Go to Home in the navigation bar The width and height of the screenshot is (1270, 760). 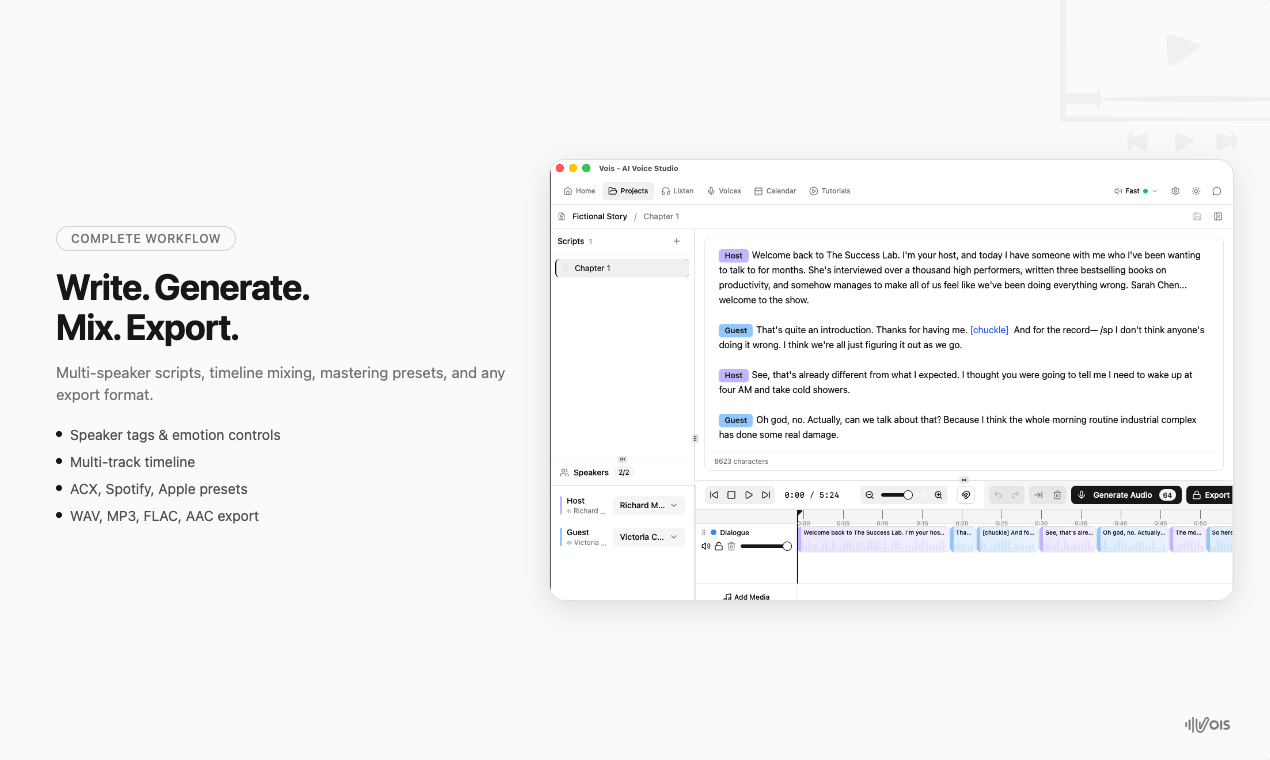(x=579, y=190)
